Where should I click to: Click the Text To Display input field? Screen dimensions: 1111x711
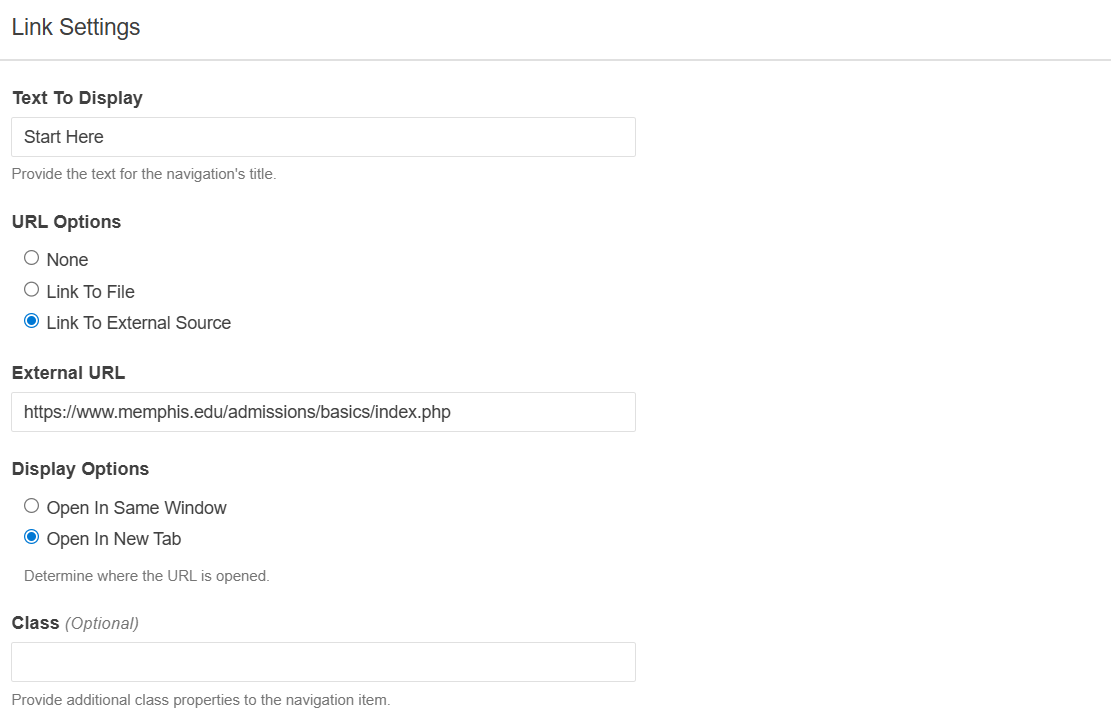click(322, 136)
